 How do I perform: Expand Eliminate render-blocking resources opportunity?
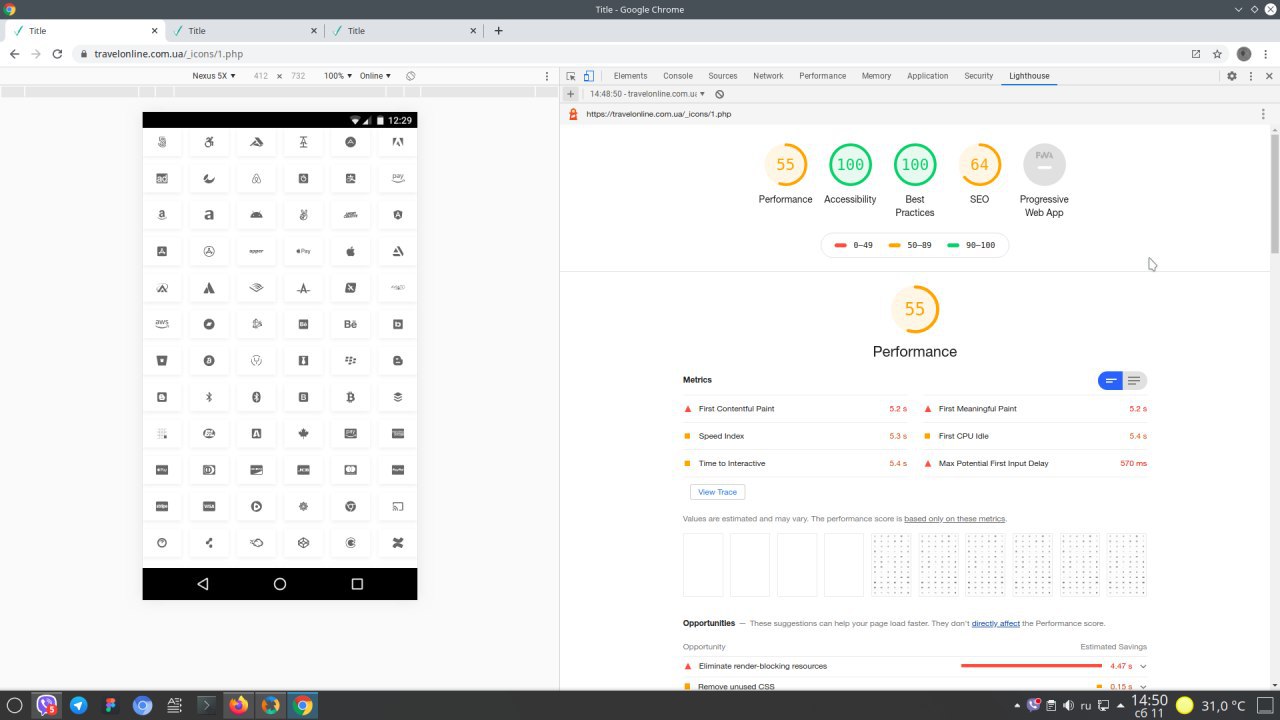point(914,666)
